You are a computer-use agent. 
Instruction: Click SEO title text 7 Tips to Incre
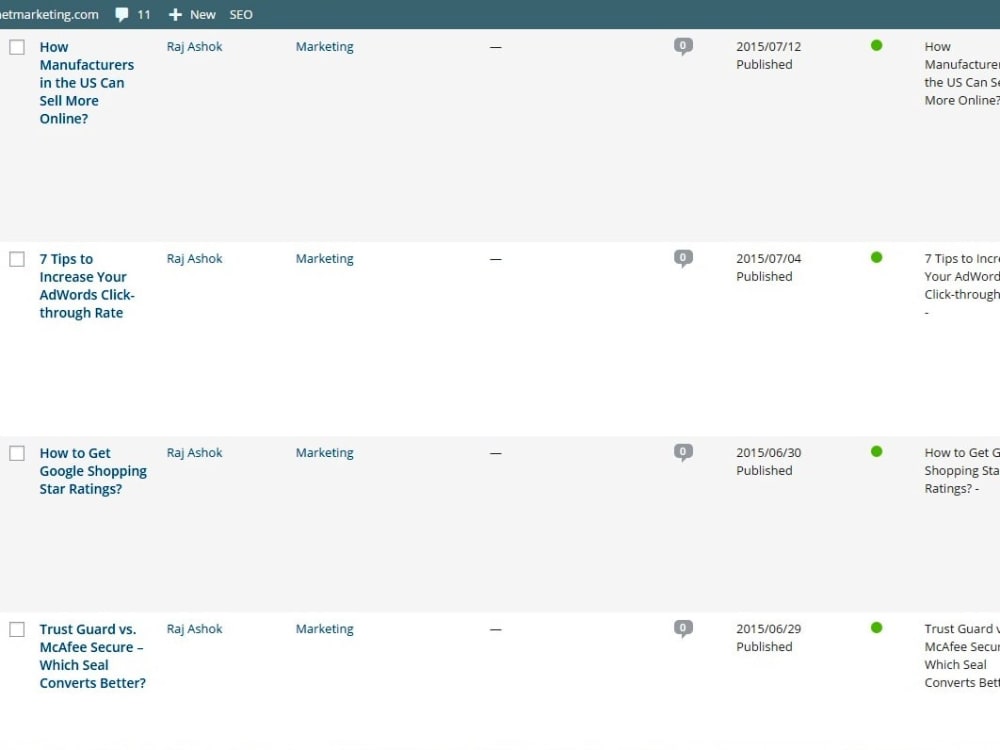click(962, 285)
